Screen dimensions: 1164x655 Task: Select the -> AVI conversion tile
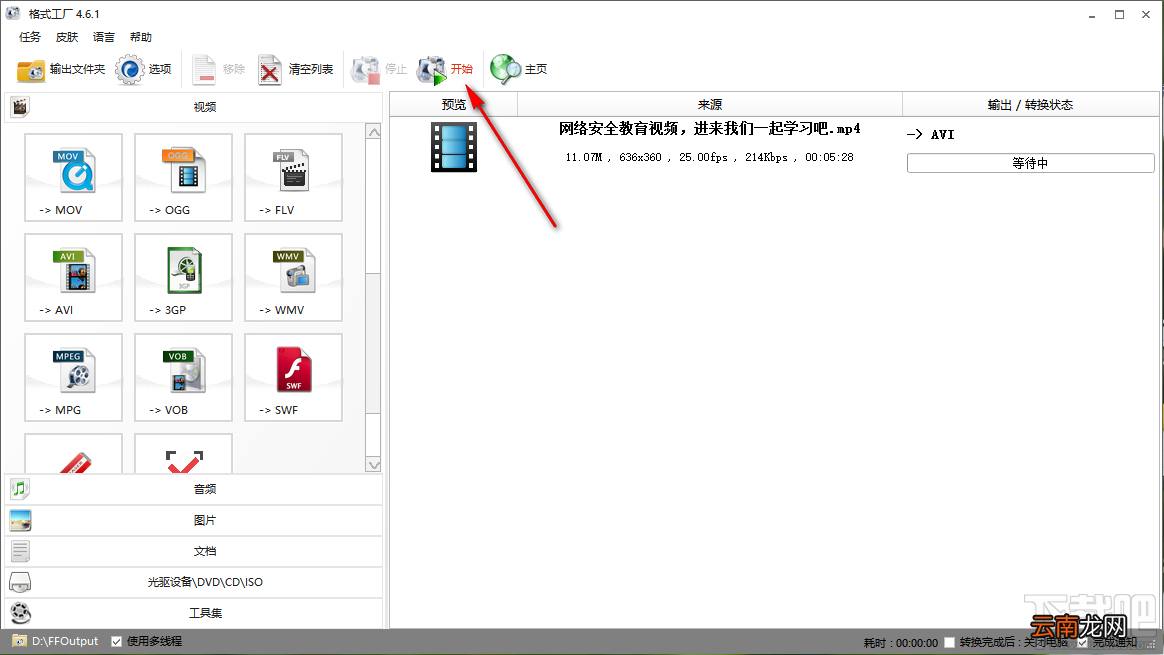tap(73, 277)
